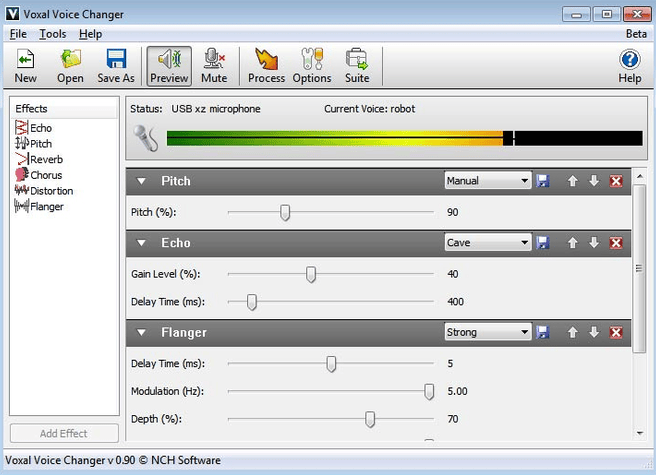Toggle the Mute microphone button
This screenshot has height=475, width=656.
coord(214,66)
